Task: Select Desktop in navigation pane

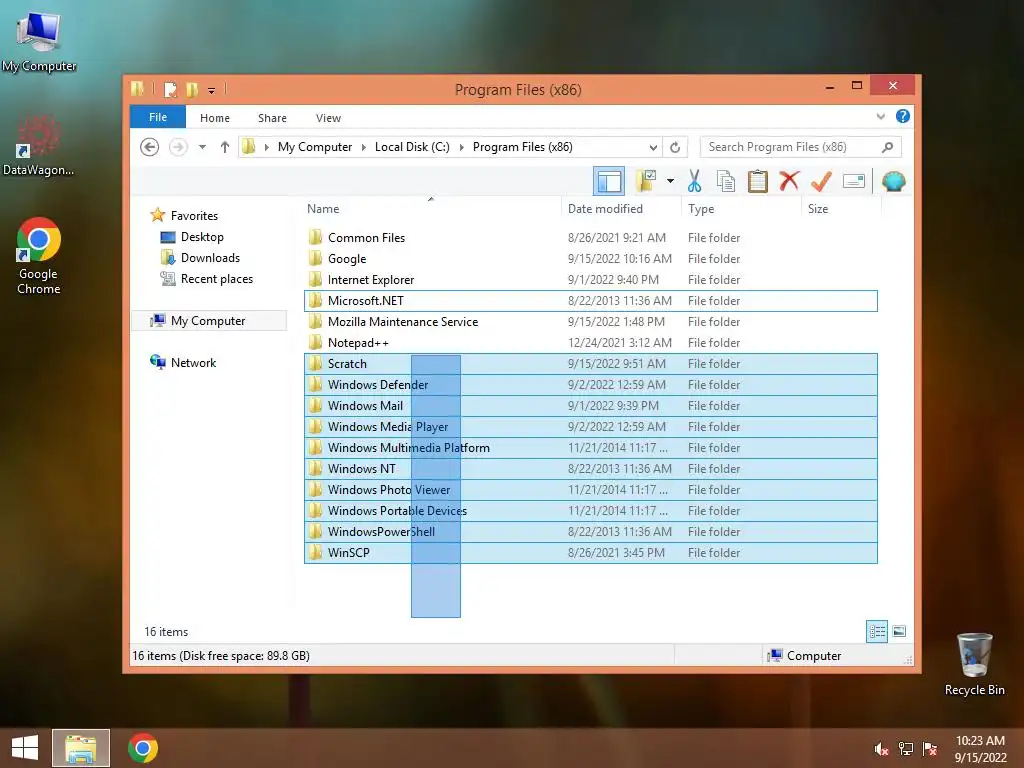Action: 202,237
